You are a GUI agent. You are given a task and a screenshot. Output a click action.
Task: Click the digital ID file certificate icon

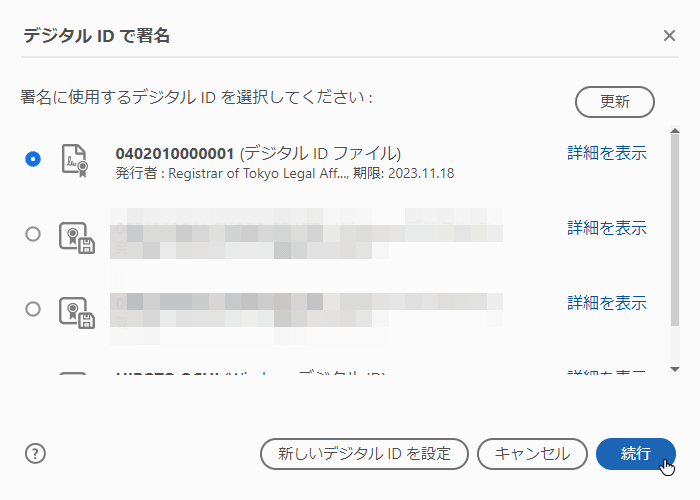(x=75, y=160)
